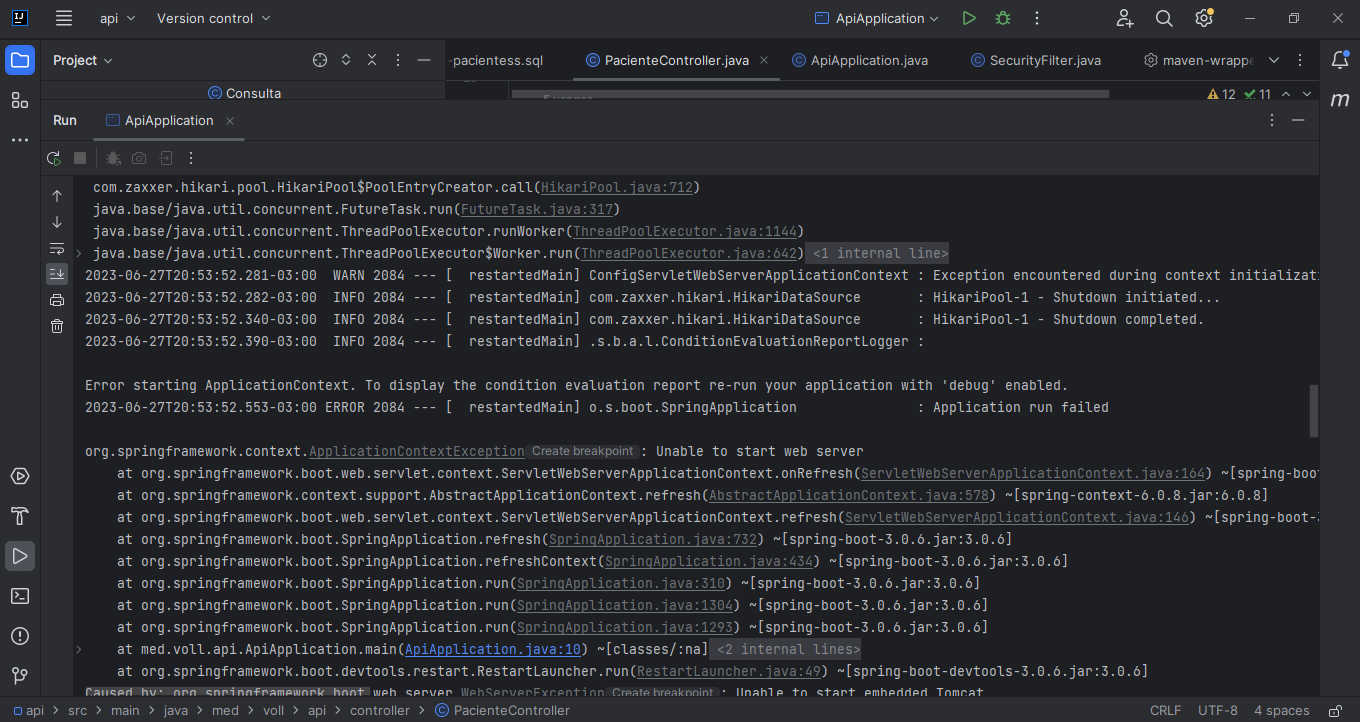This screenshot has height=722, width=1360.
Task: Show hidden editor tabs dropdown
Action: 1273,60
